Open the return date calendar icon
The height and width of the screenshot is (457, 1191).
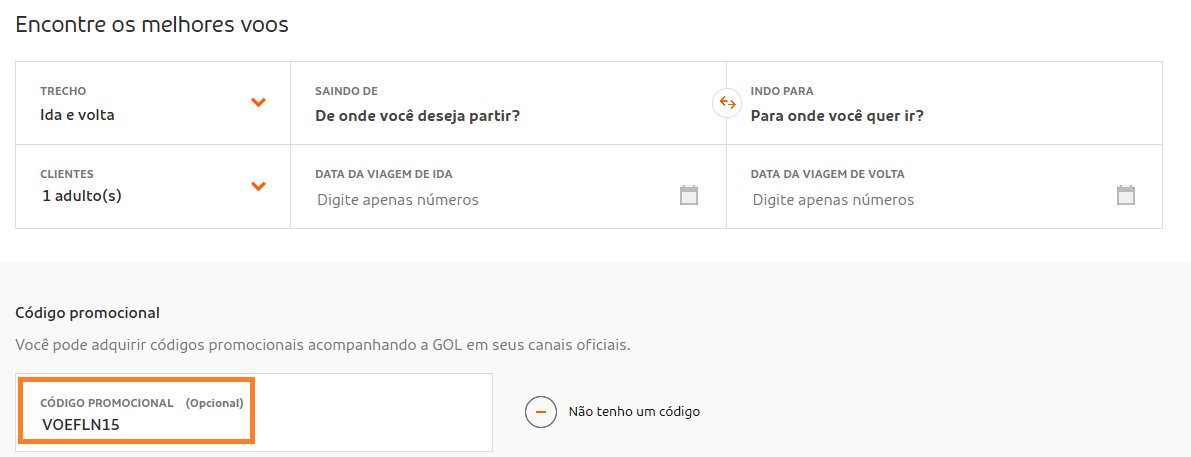(x=1126, y=195)
